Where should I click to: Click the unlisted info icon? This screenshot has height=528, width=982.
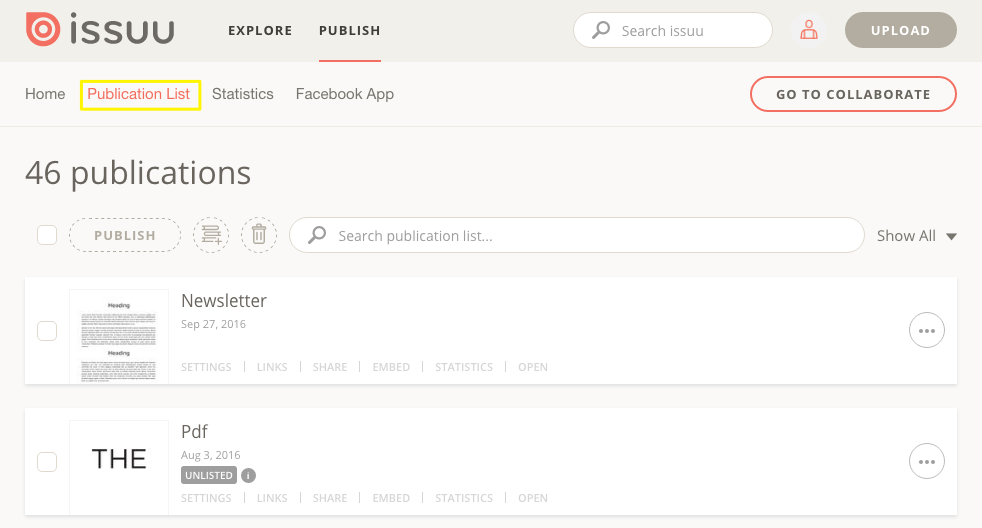(x=249, y=476)
